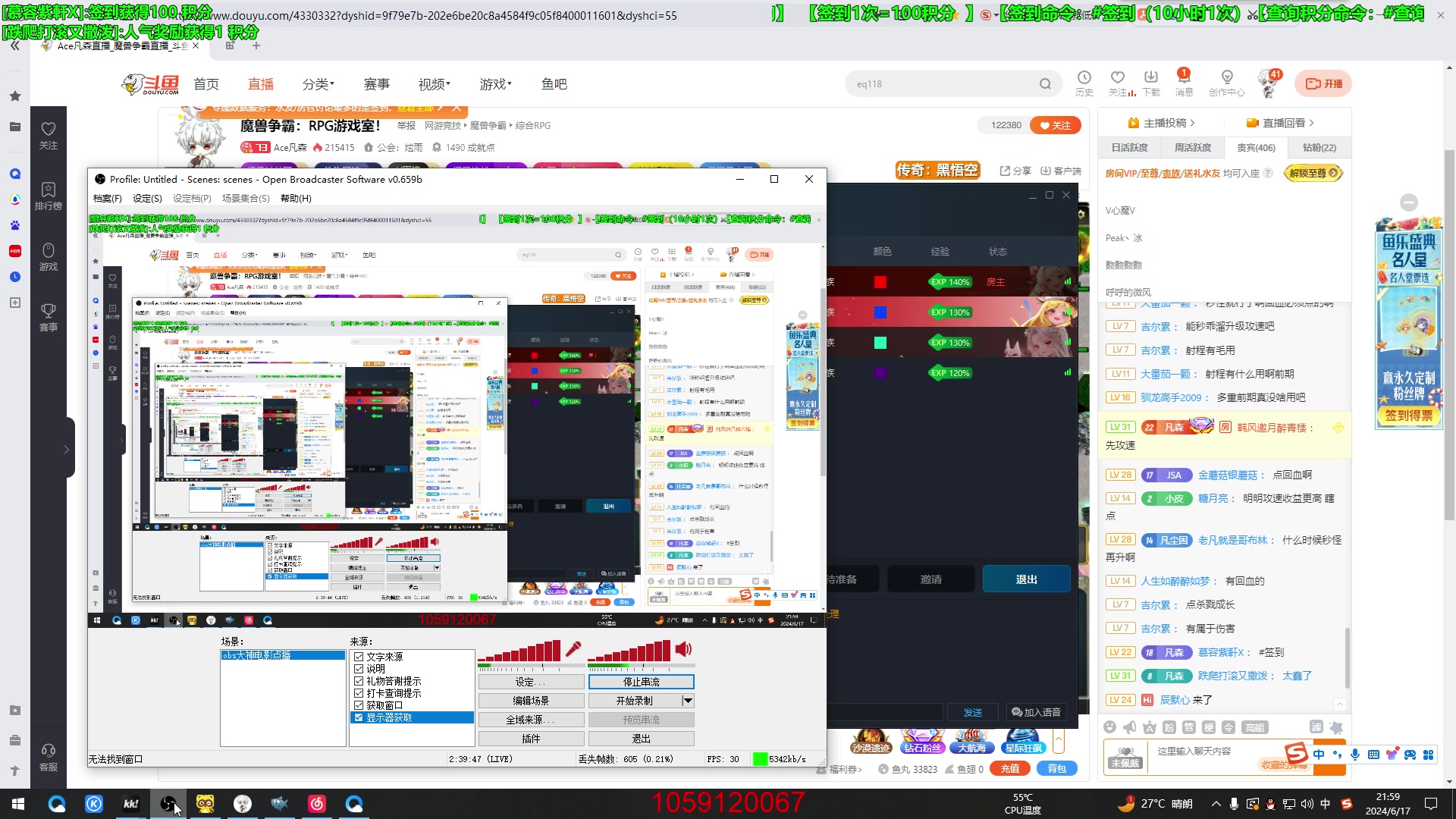Expand the 游戏 navigation dropdown
This screenshot has width=1456, height=819.
tap(495, 84)
